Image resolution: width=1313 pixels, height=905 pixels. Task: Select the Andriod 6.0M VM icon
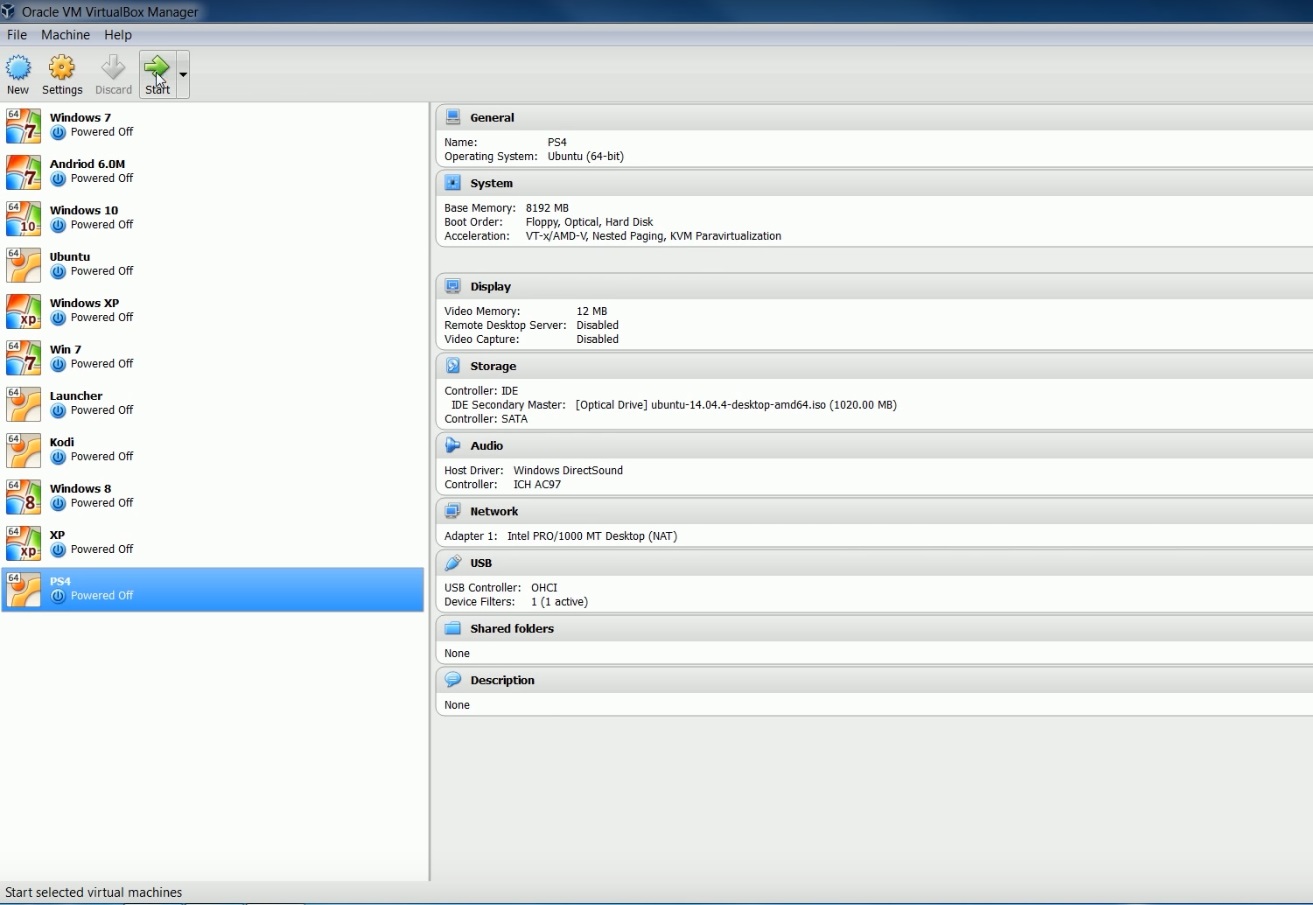[x=23, y=172]
